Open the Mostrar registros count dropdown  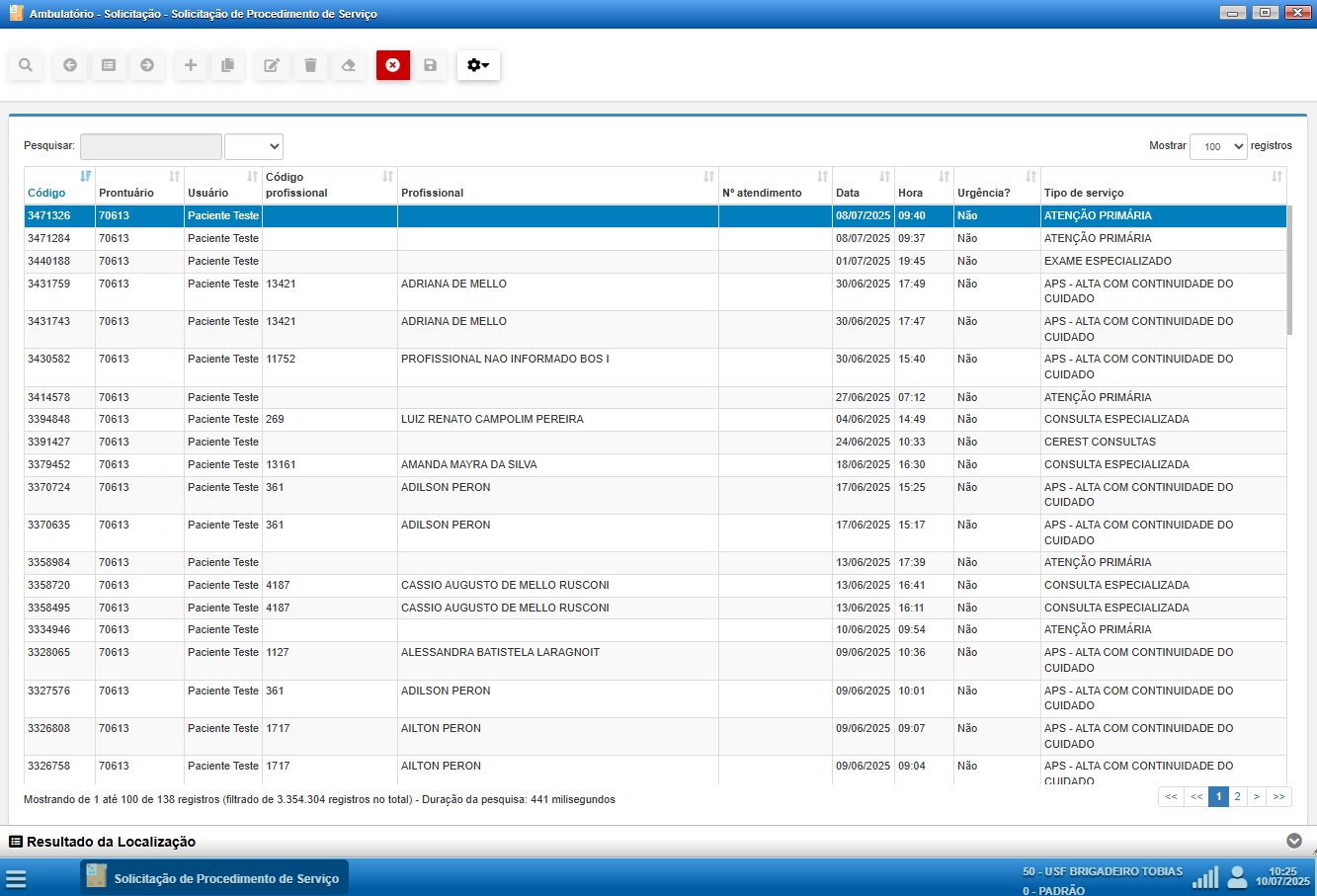tap(1218, 146)
